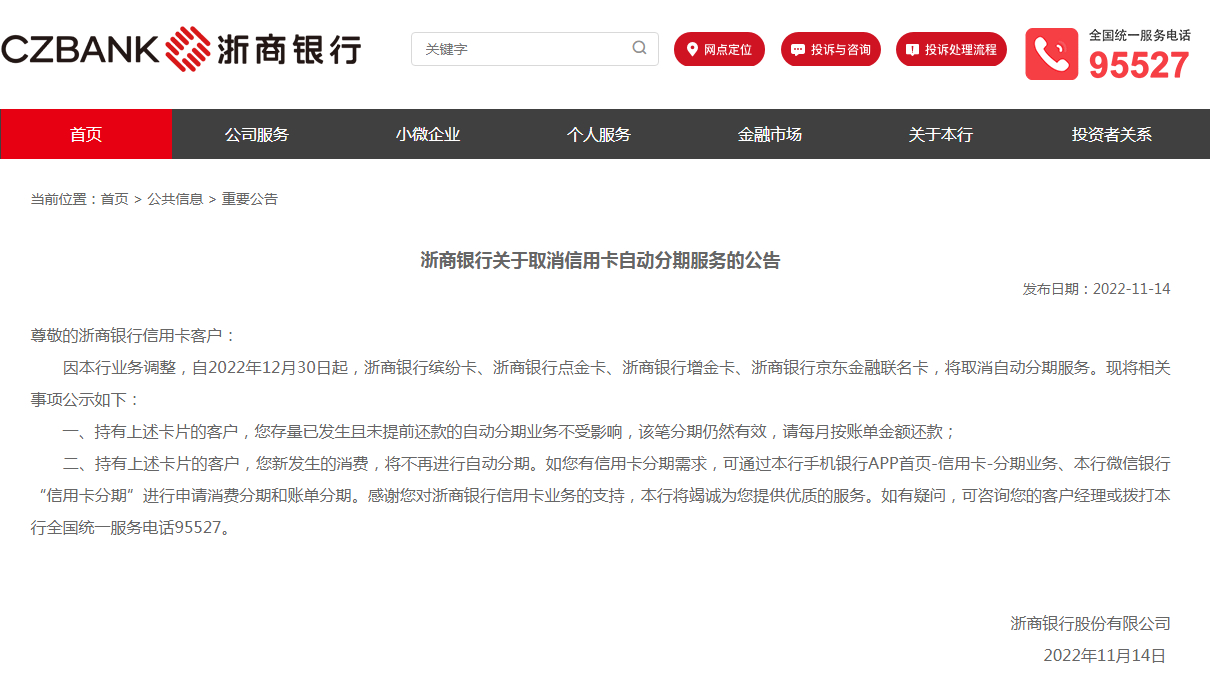Click the closing date 2022年11月14日
This screenshot has width=1210, height=690.
(1105, 656)
